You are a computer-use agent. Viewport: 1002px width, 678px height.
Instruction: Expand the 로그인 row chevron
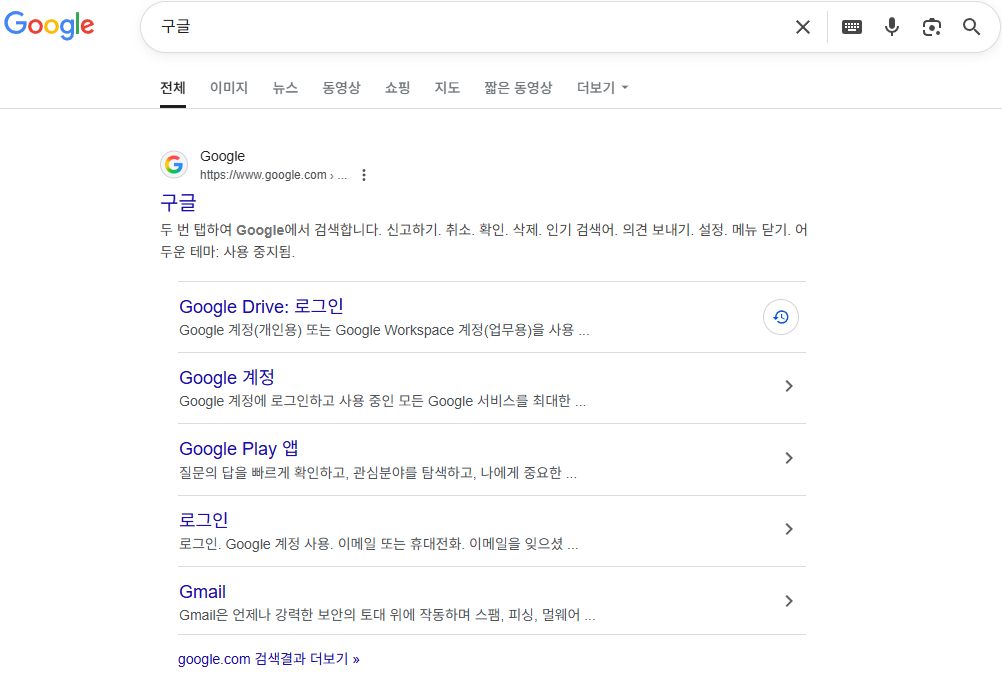click(789, 529)
